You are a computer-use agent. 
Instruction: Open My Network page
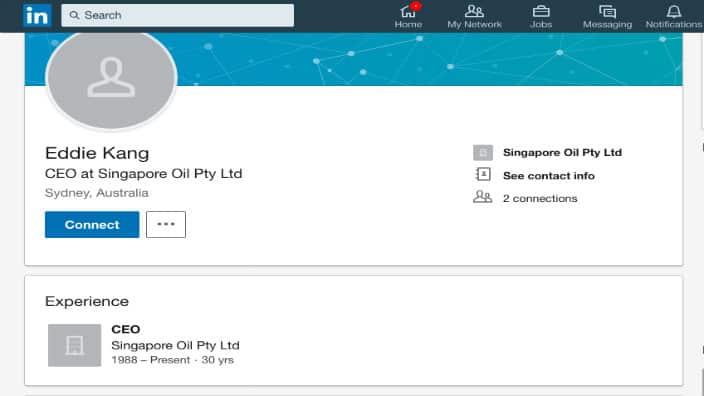(x=474, y=16)
